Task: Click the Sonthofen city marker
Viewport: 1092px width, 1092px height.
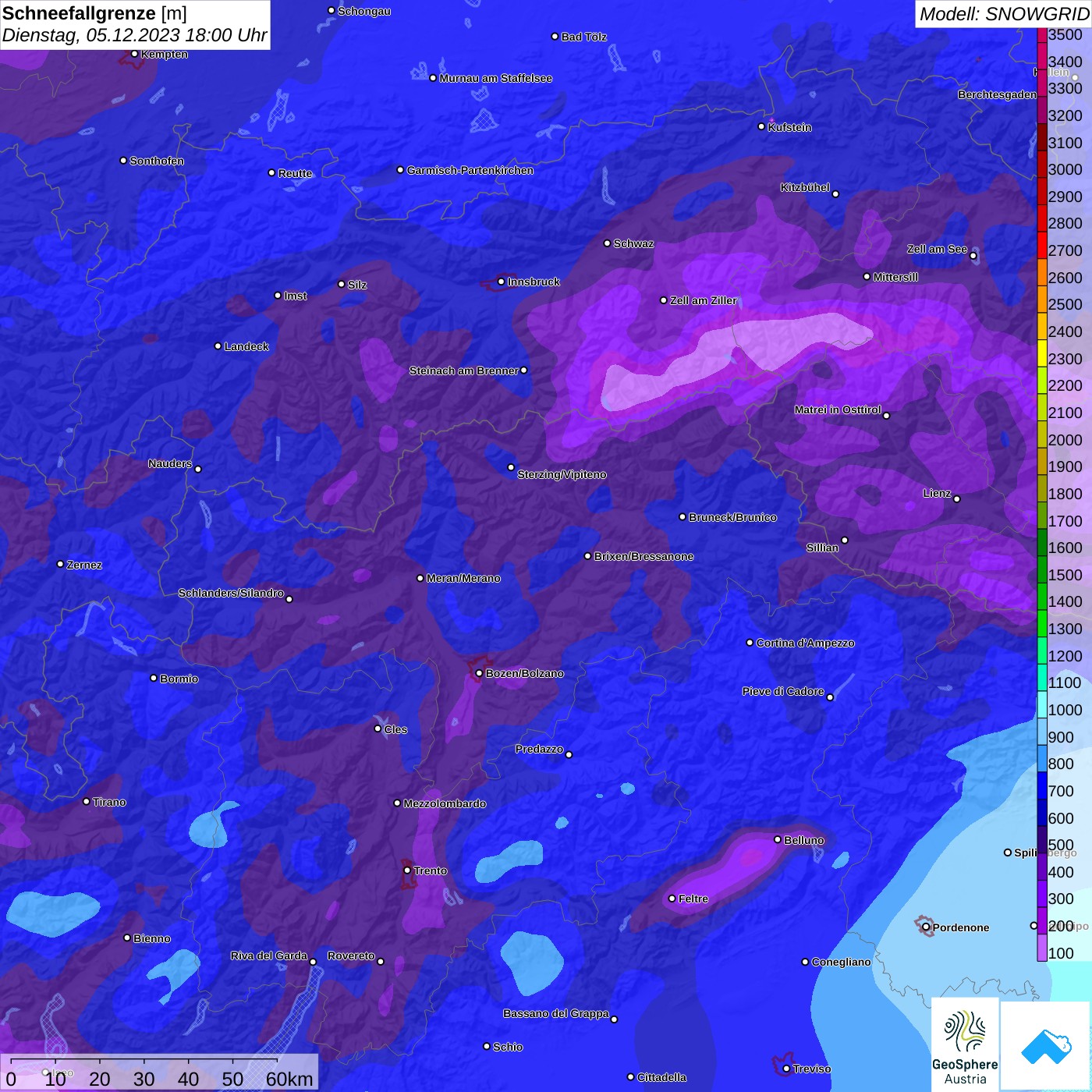Action: (x=123, y=161)
